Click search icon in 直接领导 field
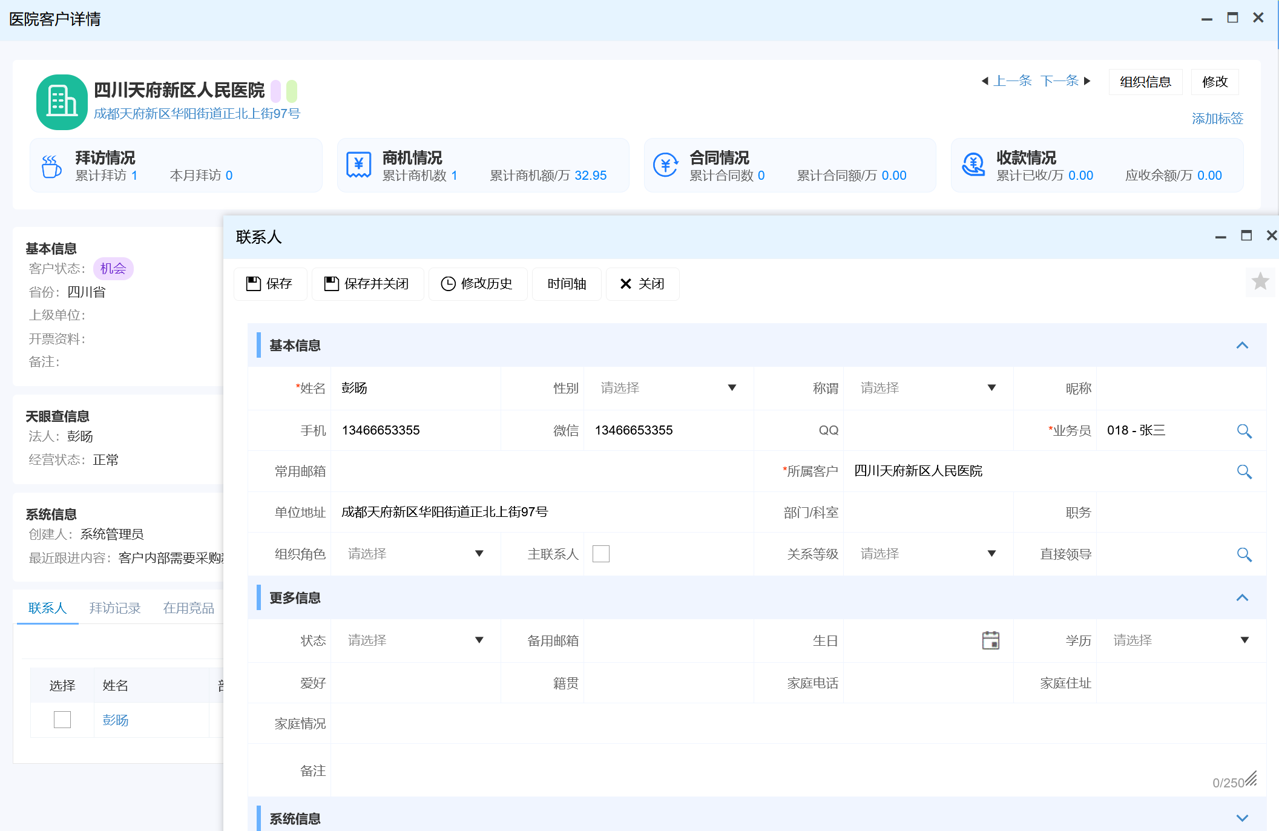 tap(1244, 554)
